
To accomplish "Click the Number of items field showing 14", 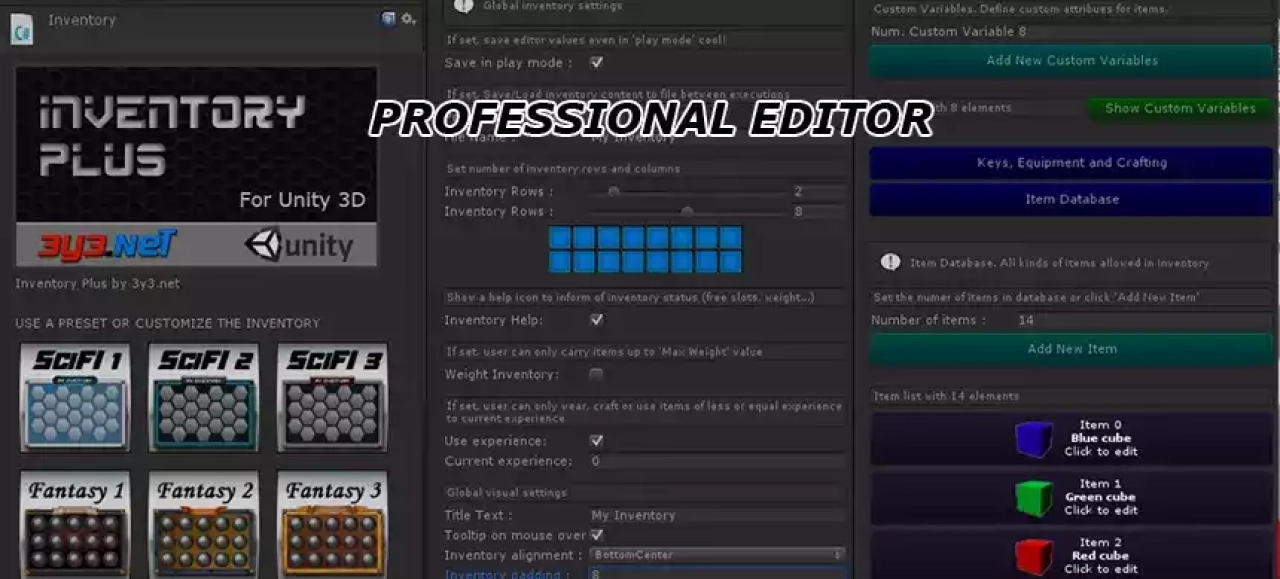I will click(x=1143, y=320).
